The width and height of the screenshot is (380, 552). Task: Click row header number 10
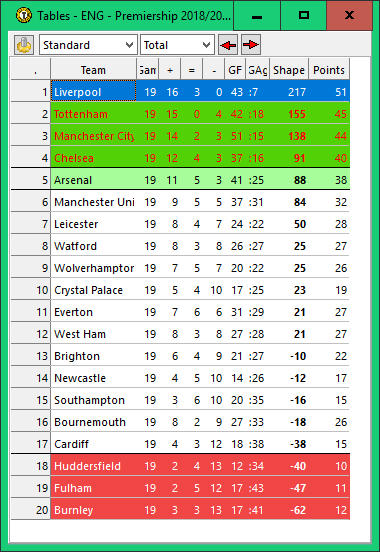coord(31,290)
